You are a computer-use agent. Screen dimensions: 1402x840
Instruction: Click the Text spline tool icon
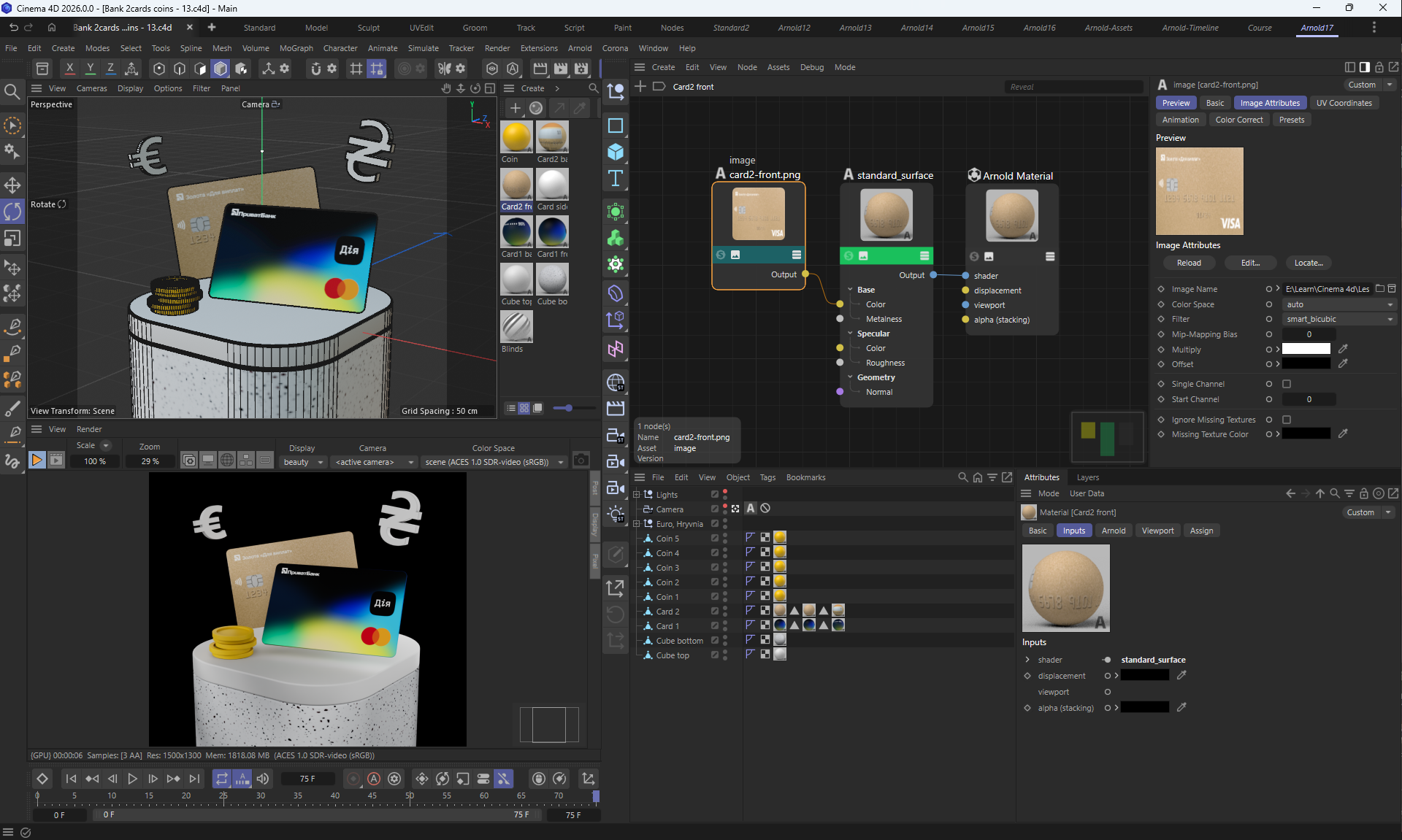coord(616,179)
